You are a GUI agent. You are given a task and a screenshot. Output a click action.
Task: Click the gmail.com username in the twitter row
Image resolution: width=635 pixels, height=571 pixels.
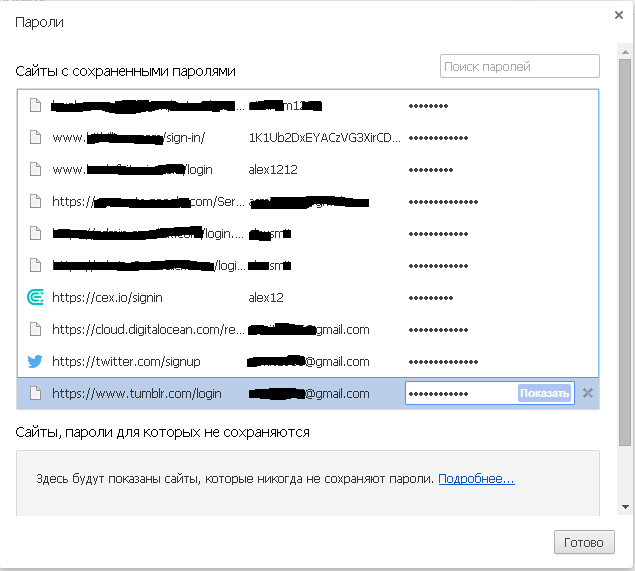(x=309, y=362)
